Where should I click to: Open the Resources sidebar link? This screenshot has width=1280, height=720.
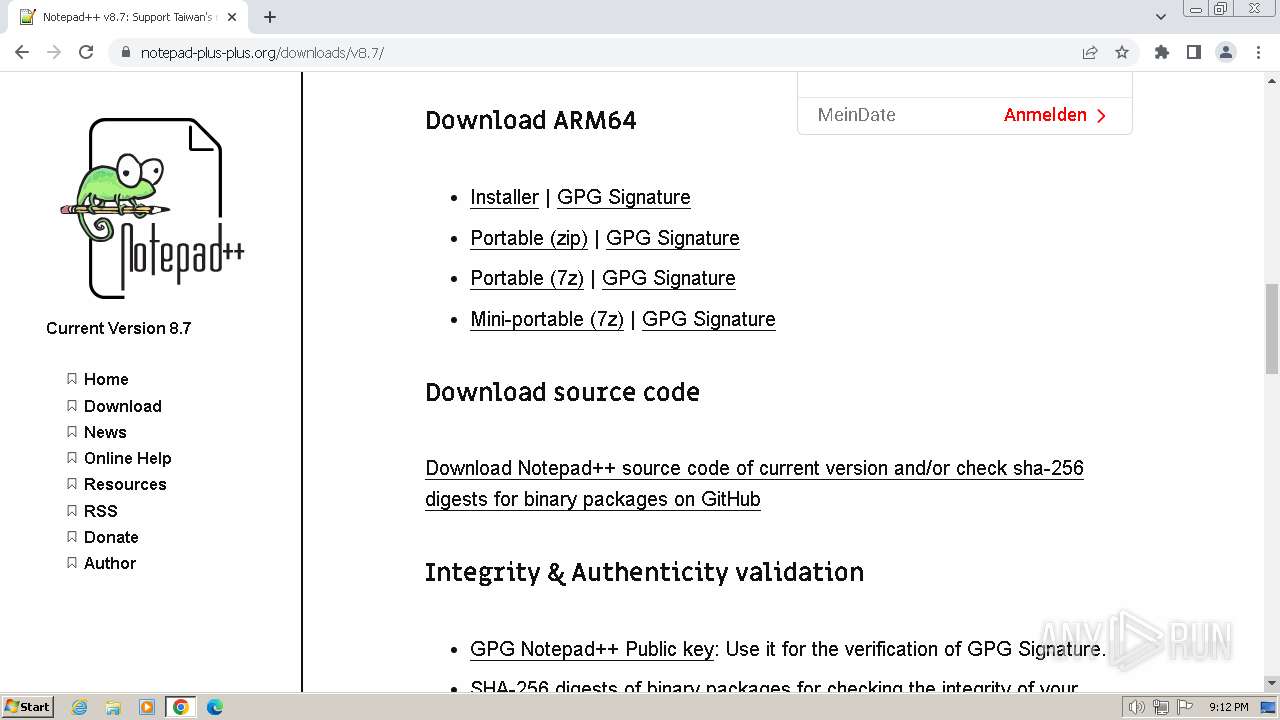[x=125, y=484]
